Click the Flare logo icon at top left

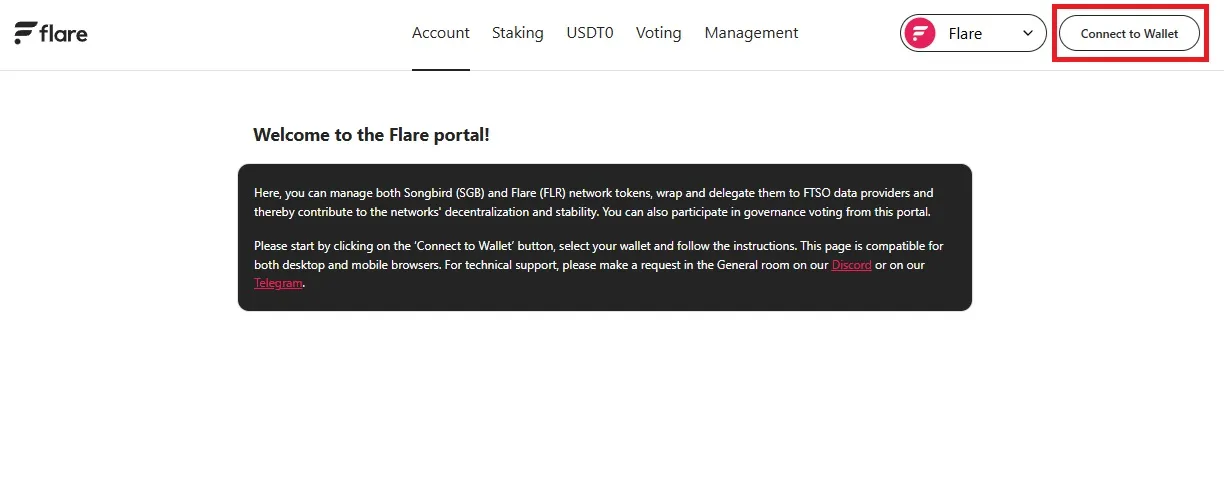point(25,33)
